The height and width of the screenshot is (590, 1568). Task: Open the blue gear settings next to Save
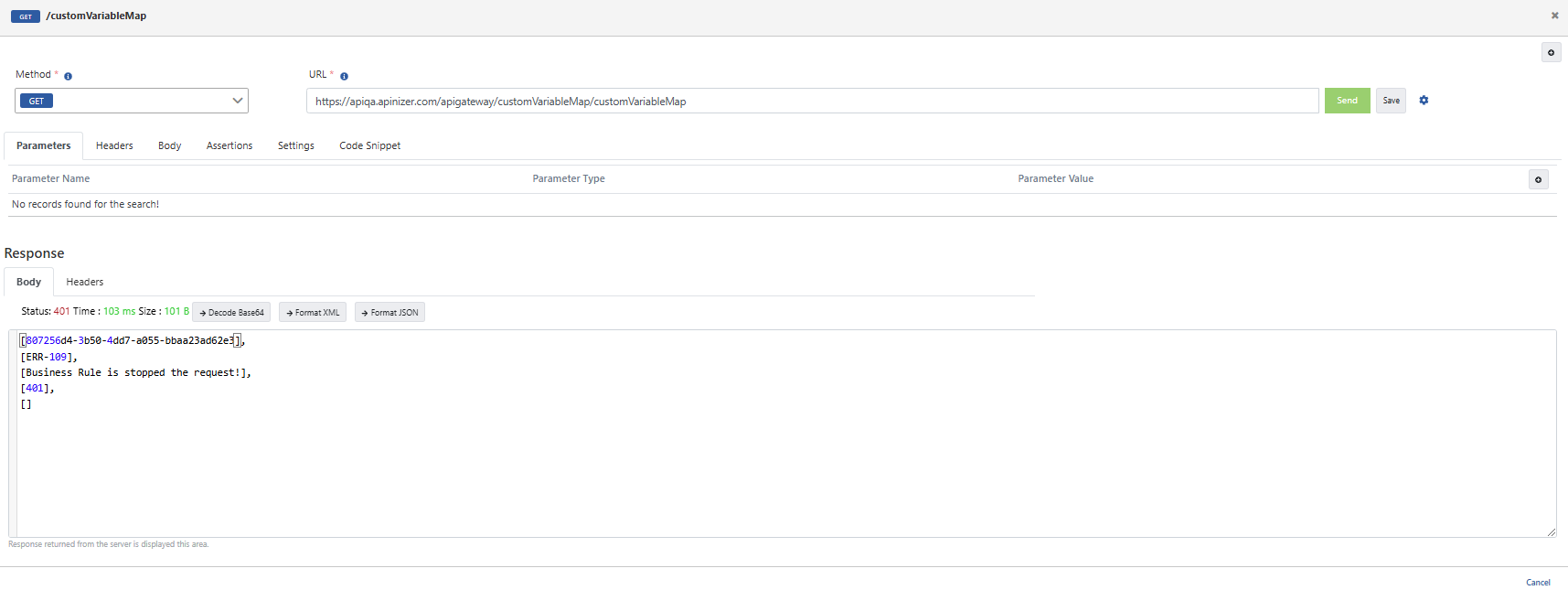(x=1424, y=101)
